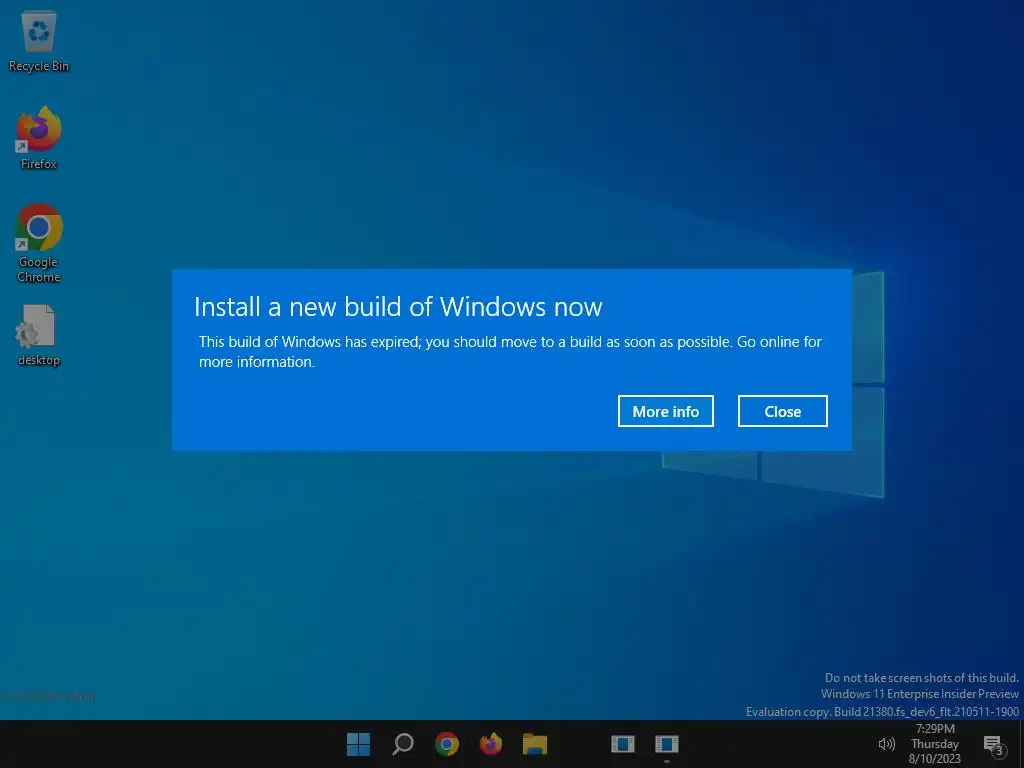
Task: Select the desktop settings file icon
Action: 39,335
